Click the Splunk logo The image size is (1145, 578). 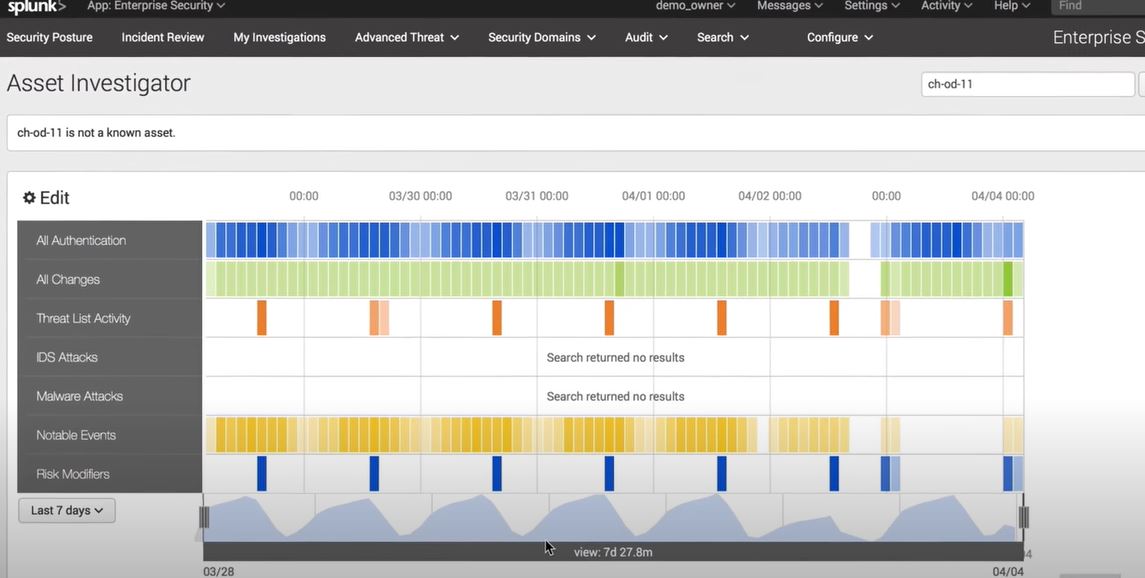click(37, 7)
